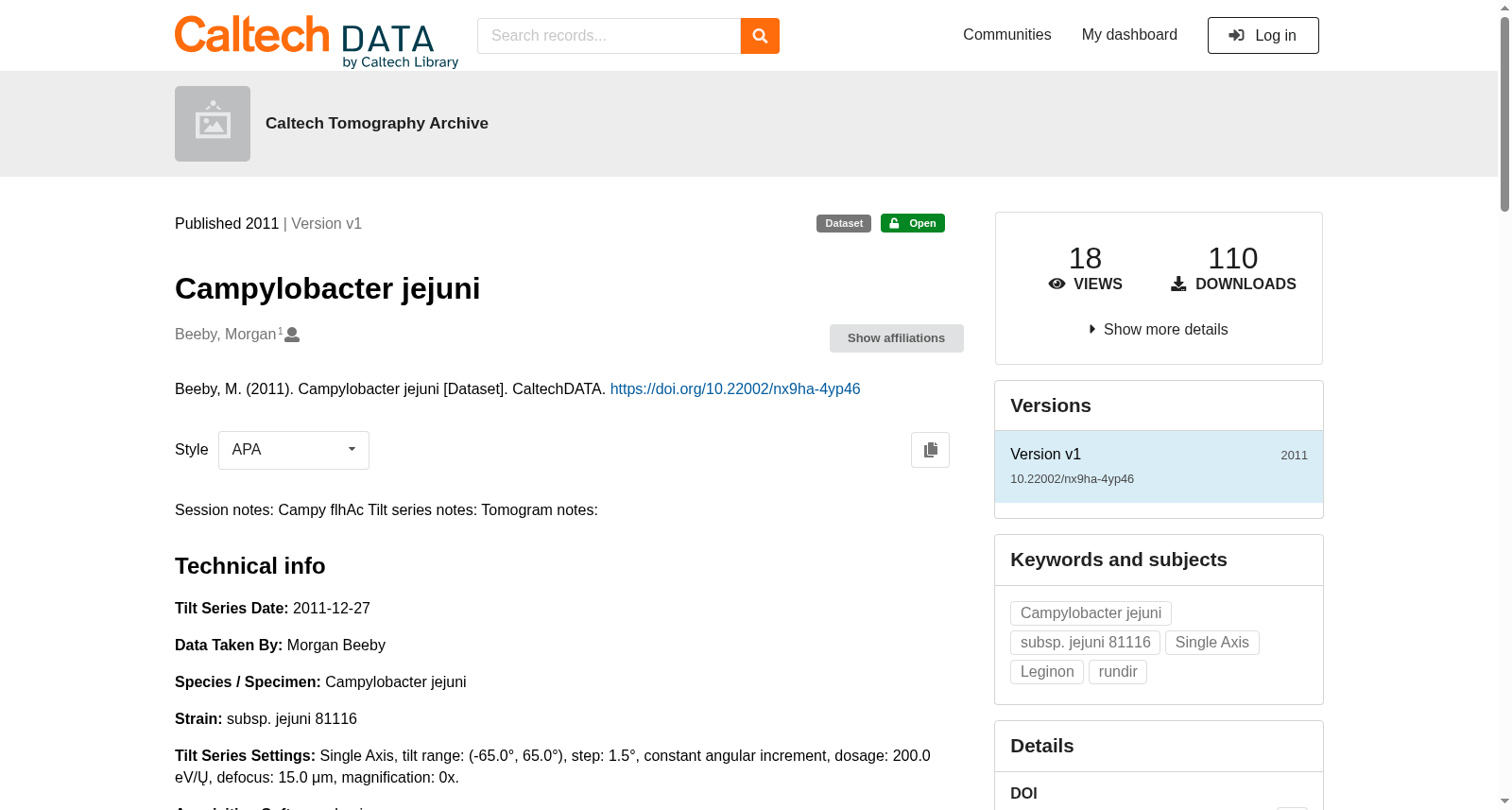Click the 10.22002/nx9ha-4yp46 text under Version v1
Image resolution: width=1512 pixels, height=810 pixels.
1072,479
